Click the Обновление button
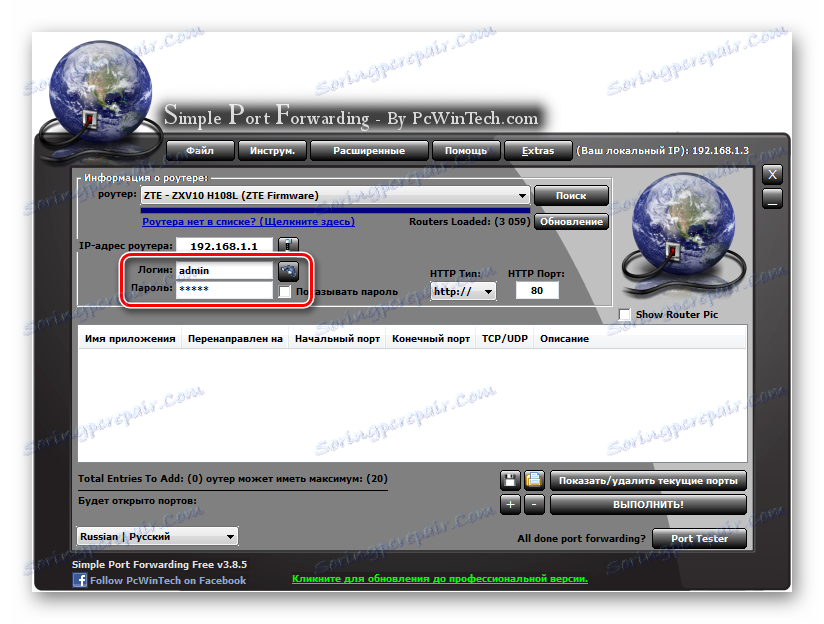 pyautogui.click(x=571, y=221)
